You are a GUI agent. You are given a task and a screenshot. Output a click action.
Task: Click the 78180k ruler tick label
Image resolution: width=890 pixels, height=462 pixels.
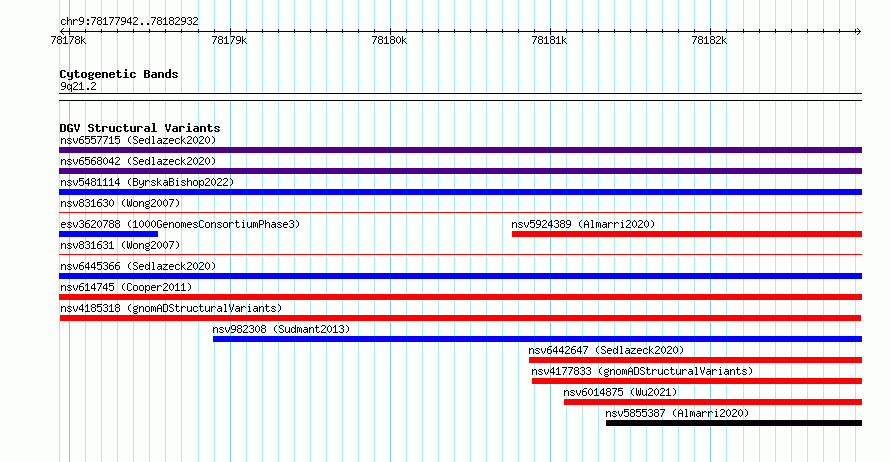(389, 40)
